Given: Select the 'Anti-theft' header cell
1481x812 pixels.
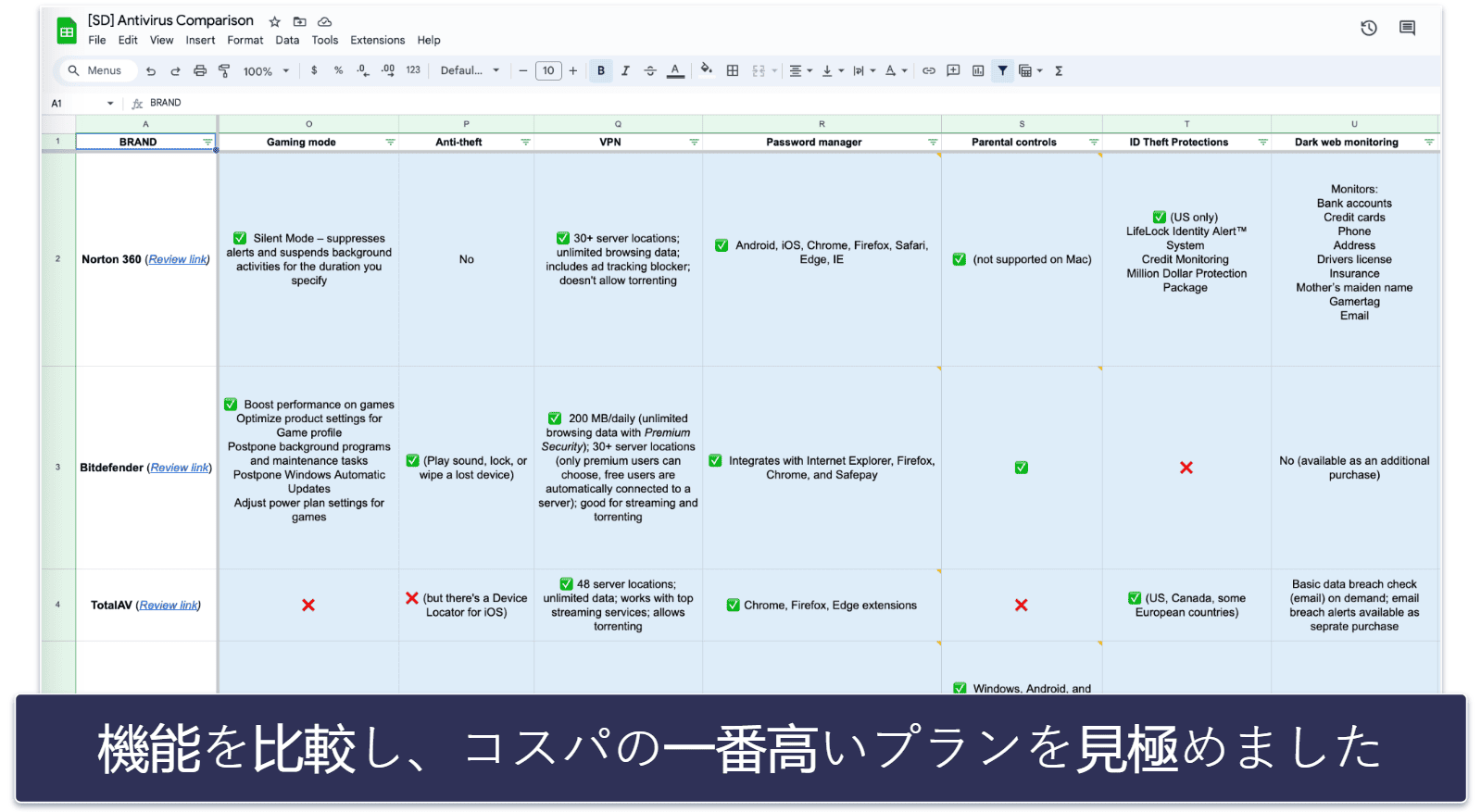Looking at the screenshot, I should pos(466,143).
